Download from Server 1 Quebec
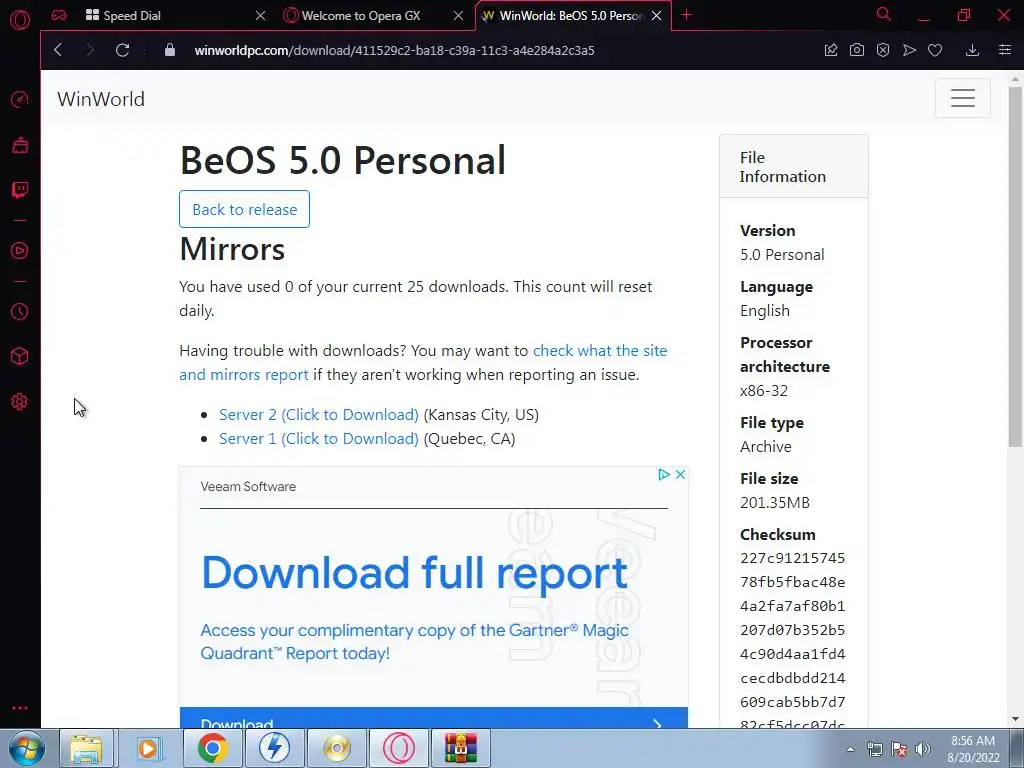Viewport: 1024px width, 768px height. click(x=319, y=439)
